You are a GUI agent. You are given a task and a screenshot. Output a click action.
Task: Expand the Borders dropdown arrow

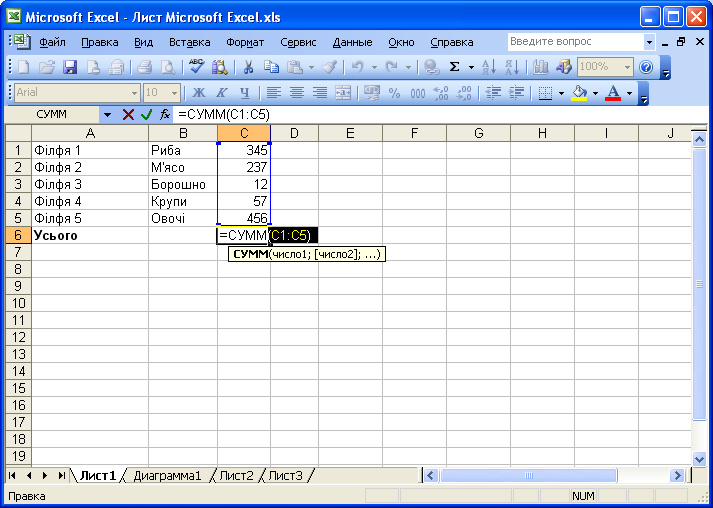tap(561, 94)
